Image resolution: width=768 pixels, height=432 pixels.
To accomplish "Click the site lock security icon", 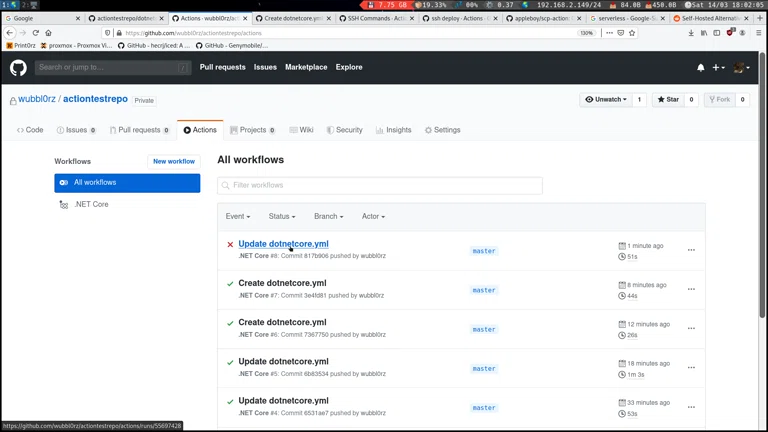I will [x=119, y=33].
